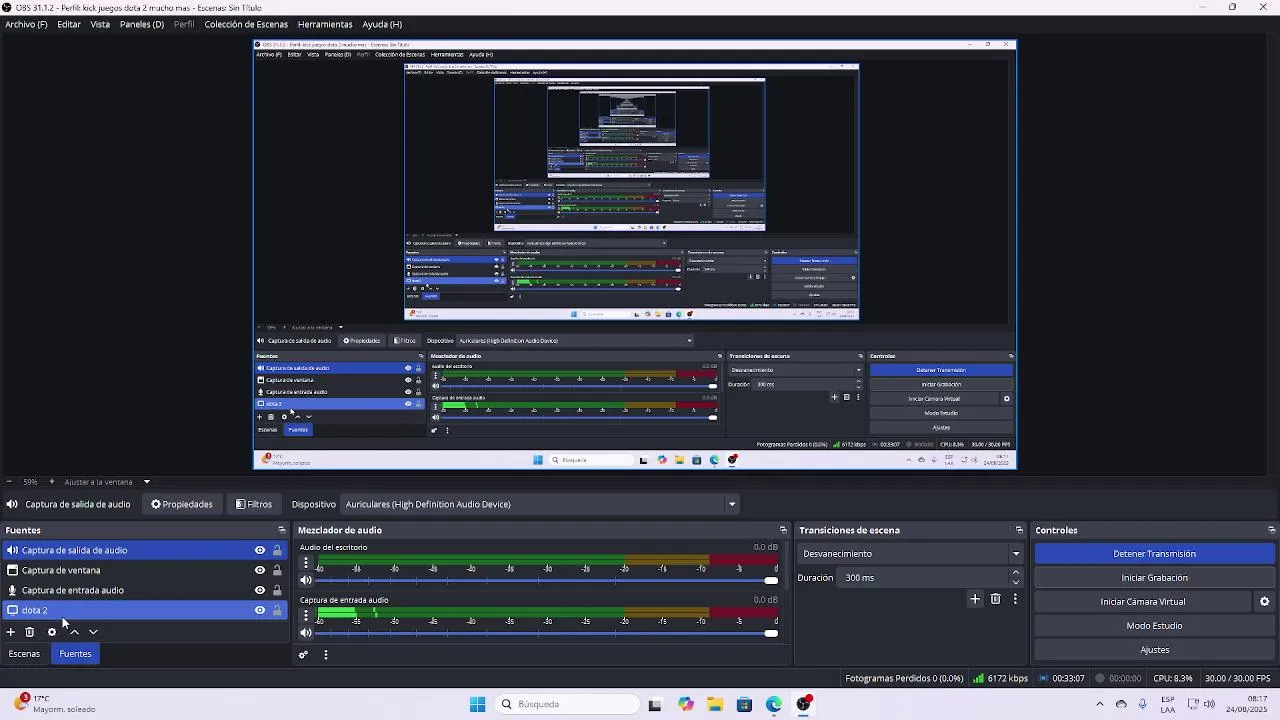Open source properties gear in Fuentes toolbar
Viewport: 1280px width, 720px height.
(x=52, y=632)
